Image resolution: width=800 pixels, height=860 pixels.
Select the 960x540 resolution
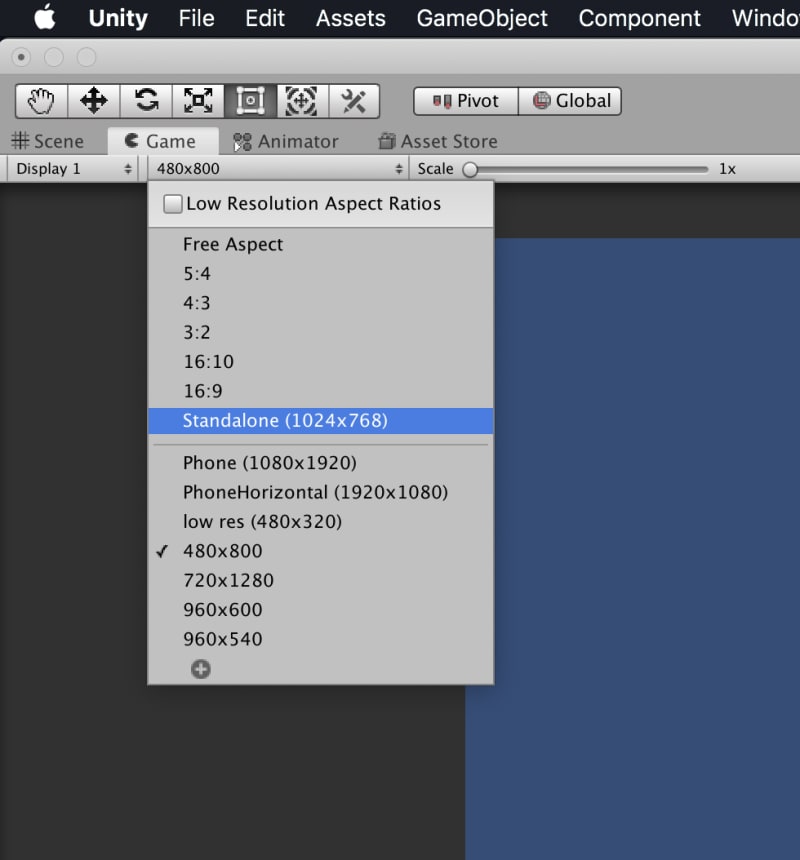click(321, 639)
